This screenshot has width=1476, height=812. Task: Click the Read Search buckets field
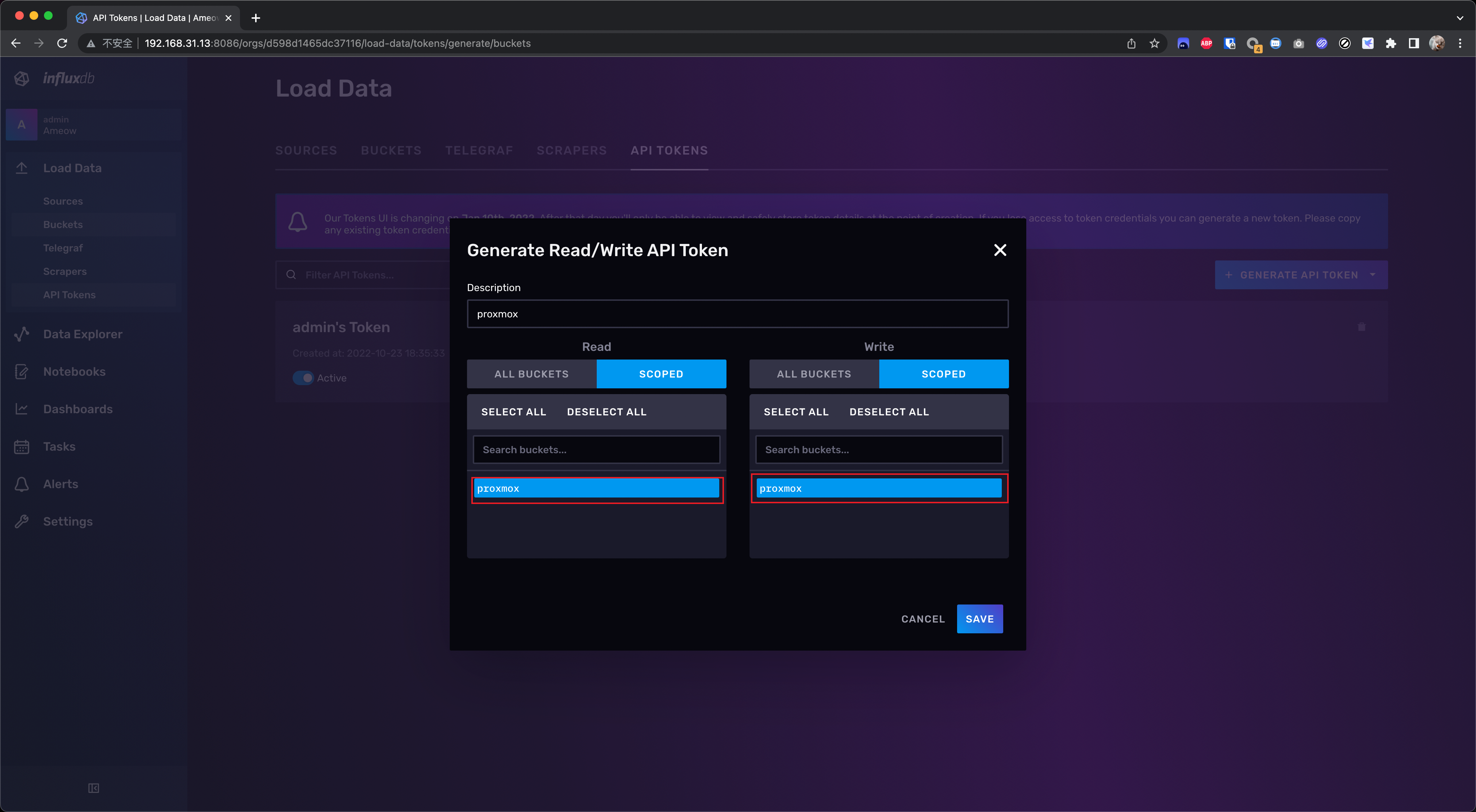click(x=596, y=450)
